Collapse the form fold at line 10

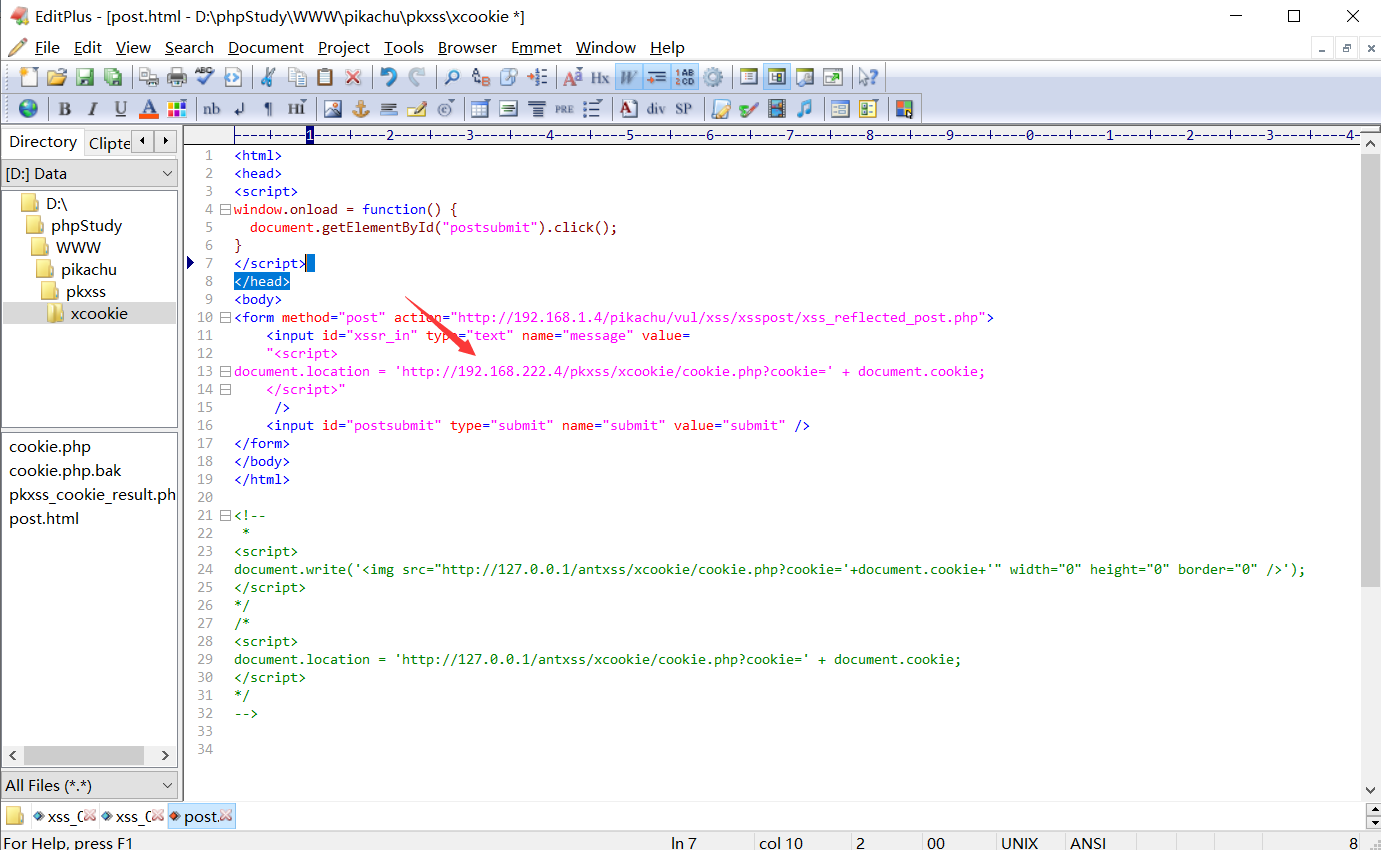[225, 318]
